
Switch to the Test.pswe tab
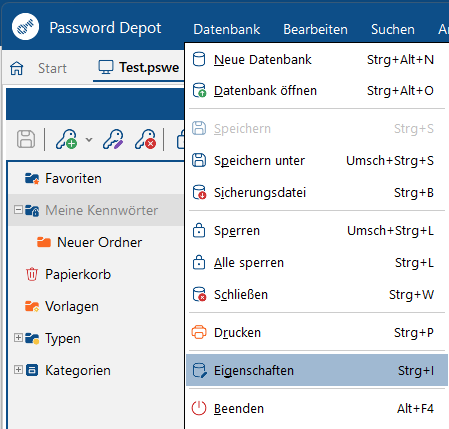coord(139,68)
